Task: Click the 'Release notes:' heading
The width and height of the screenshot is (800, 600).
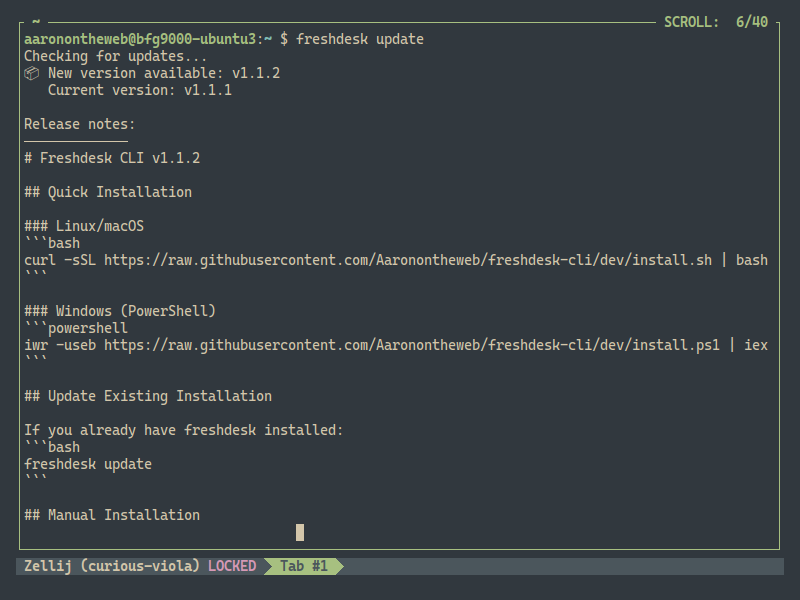Action: [x=80, y=124]
